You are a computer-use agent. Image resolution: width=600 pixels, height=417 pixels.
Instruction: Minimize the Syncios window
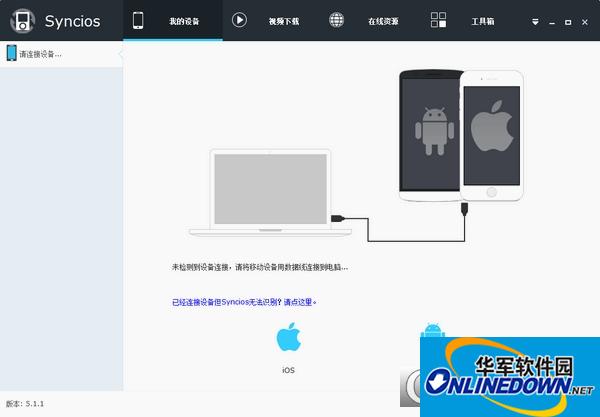tap(552, 23)
